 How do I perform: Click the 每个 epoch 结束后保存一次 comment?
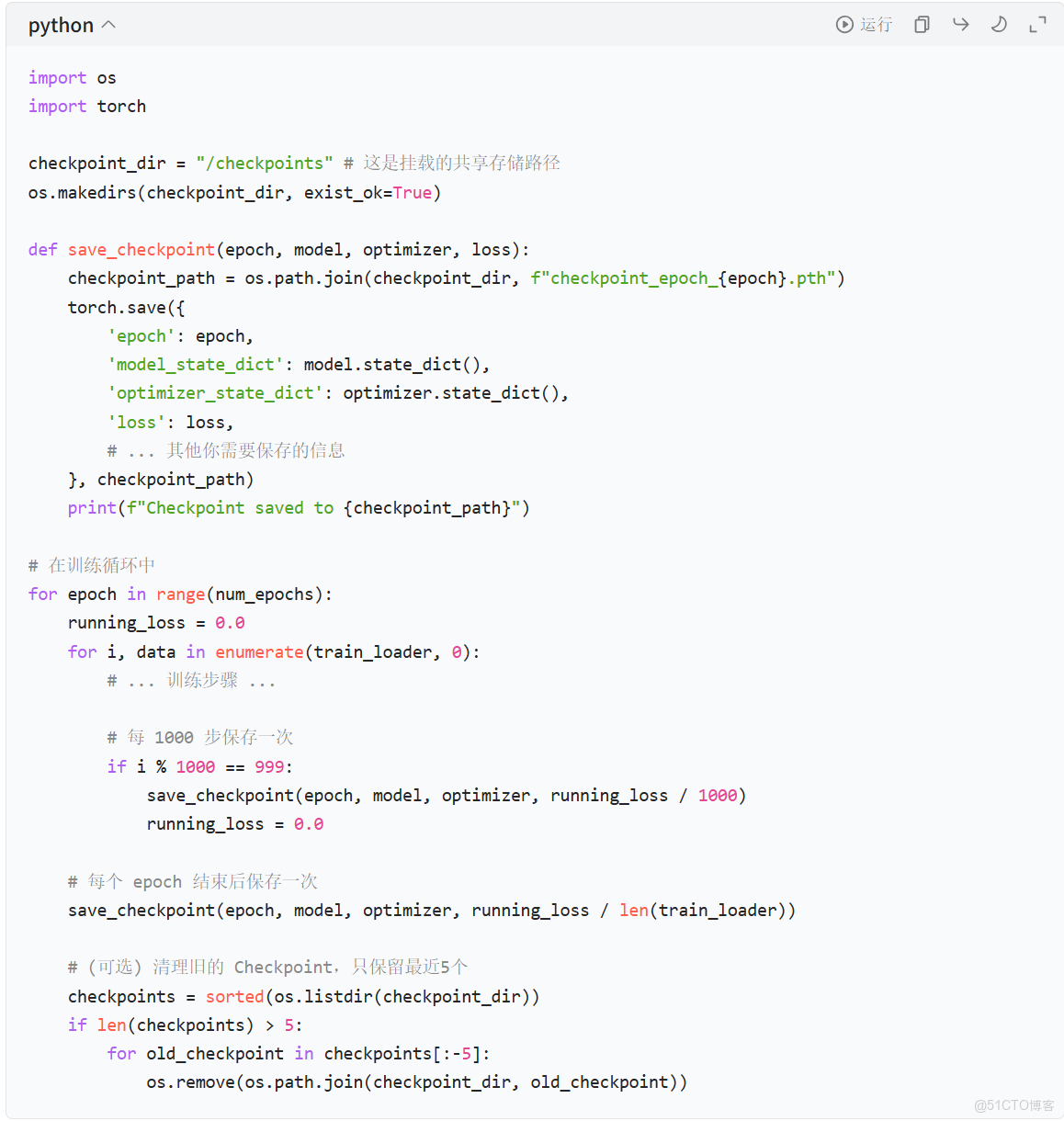pos(193,882)
